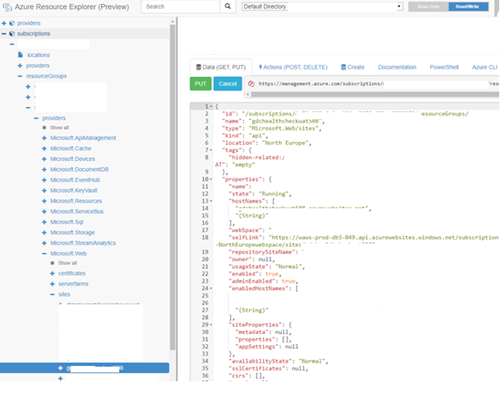Collapse the providers node under resource group
The width and height of the screenshot is (500, 394).
(36, 118)
